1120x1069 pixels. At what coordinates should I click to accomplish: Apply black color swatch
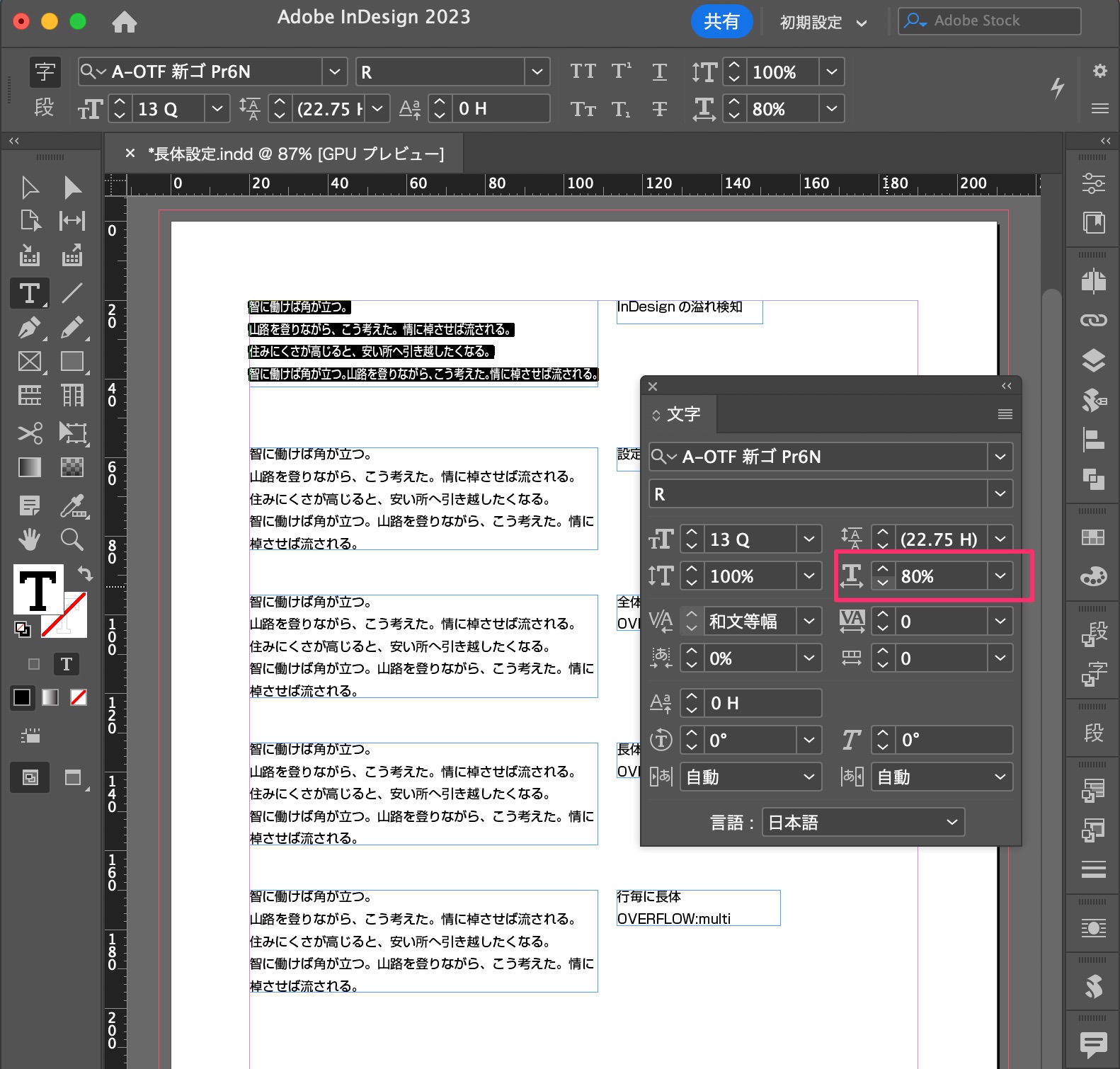(x=22, y=697)
